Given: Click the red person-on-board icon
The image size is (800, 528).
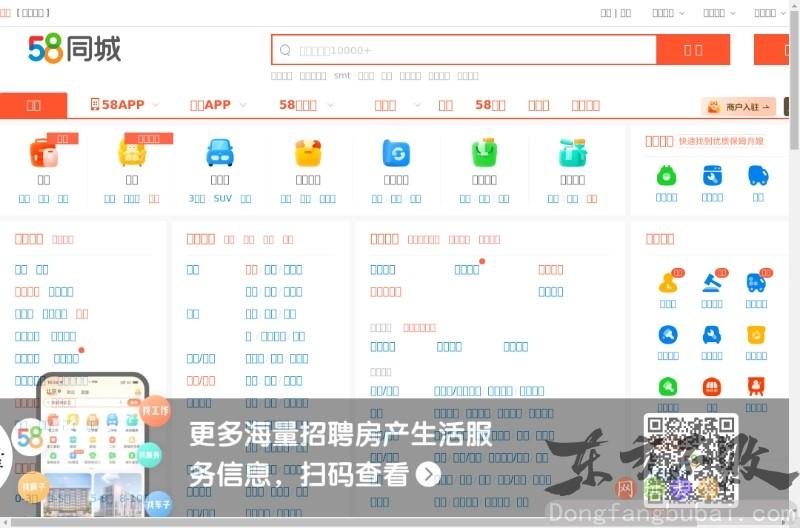Looking at the screenshot, I should 756,387.
